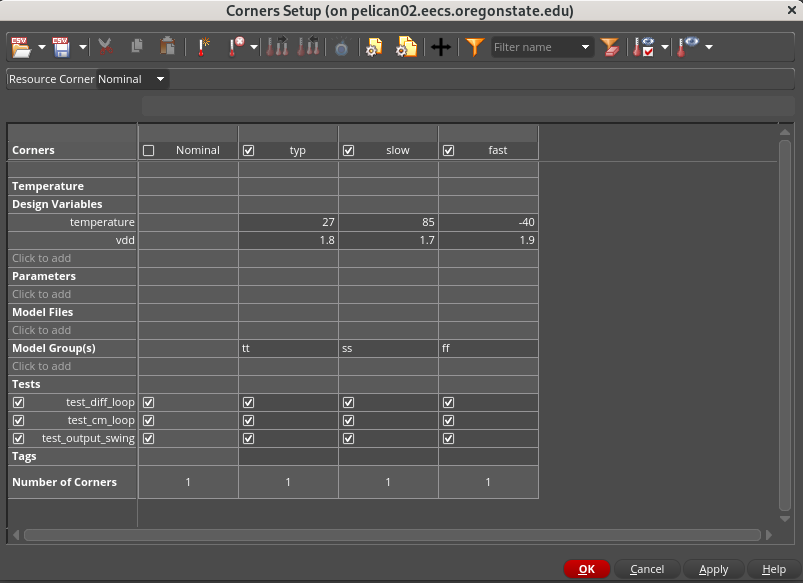Image resolution: width=803 pixels, height=583 pixels.
Task: Click the funnel with red line icon
Action: click(610, 47)
